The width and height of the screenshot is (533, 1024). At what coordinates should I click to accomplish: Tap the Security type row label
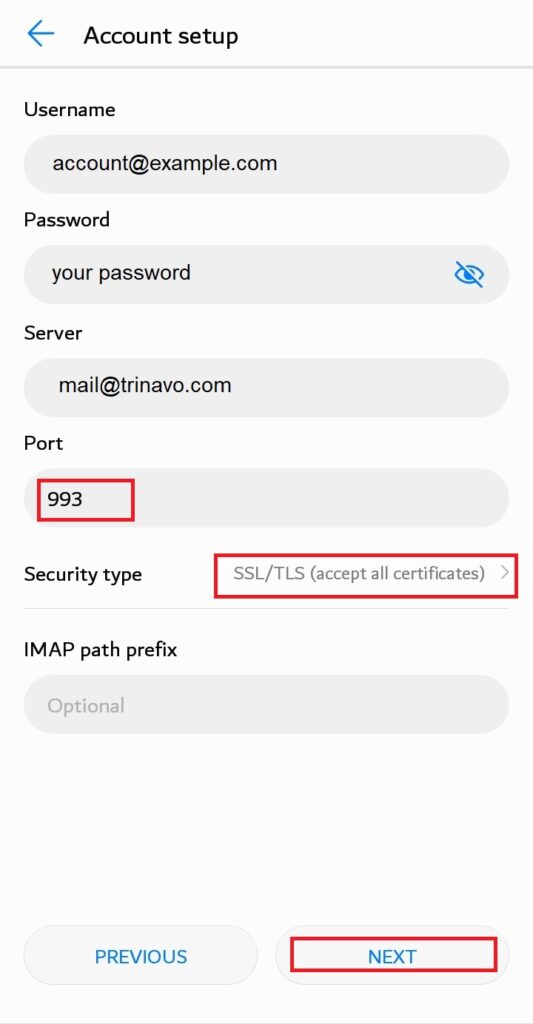point(83,575)
